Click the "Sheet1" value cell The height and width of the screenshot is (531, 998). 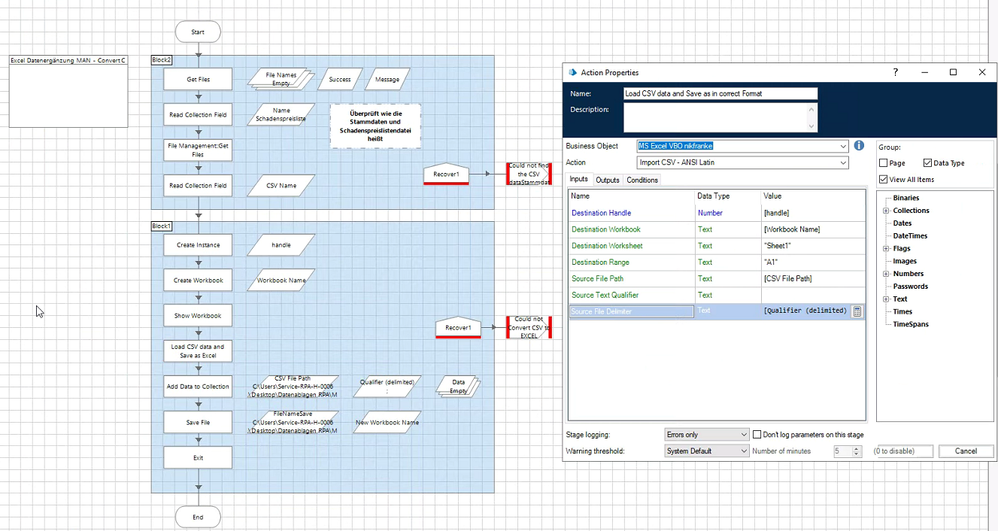click(813, 246)
